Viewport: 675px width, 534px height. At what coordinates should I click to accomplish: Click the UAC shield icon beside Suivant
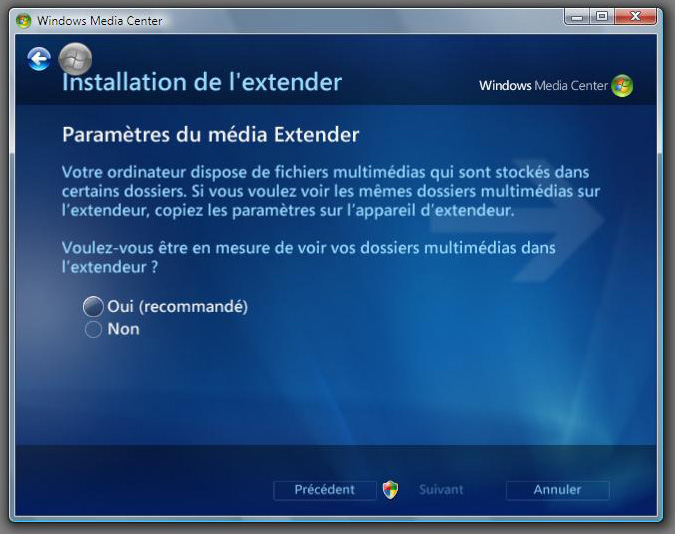[390, 490]
